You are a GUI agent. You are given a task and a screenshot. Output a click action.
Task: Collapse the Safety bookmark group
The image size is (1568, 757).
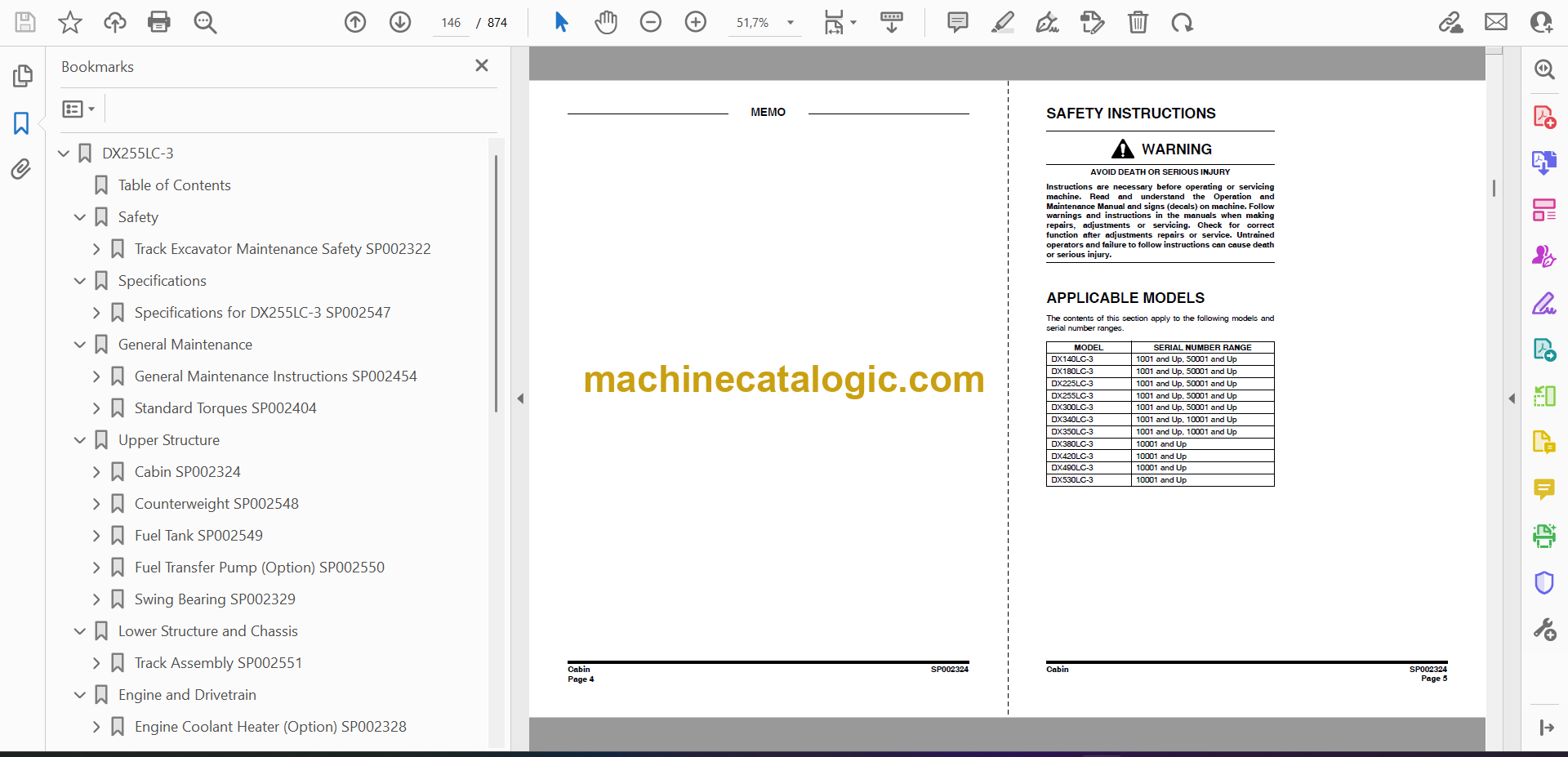(x=80, y=217)
